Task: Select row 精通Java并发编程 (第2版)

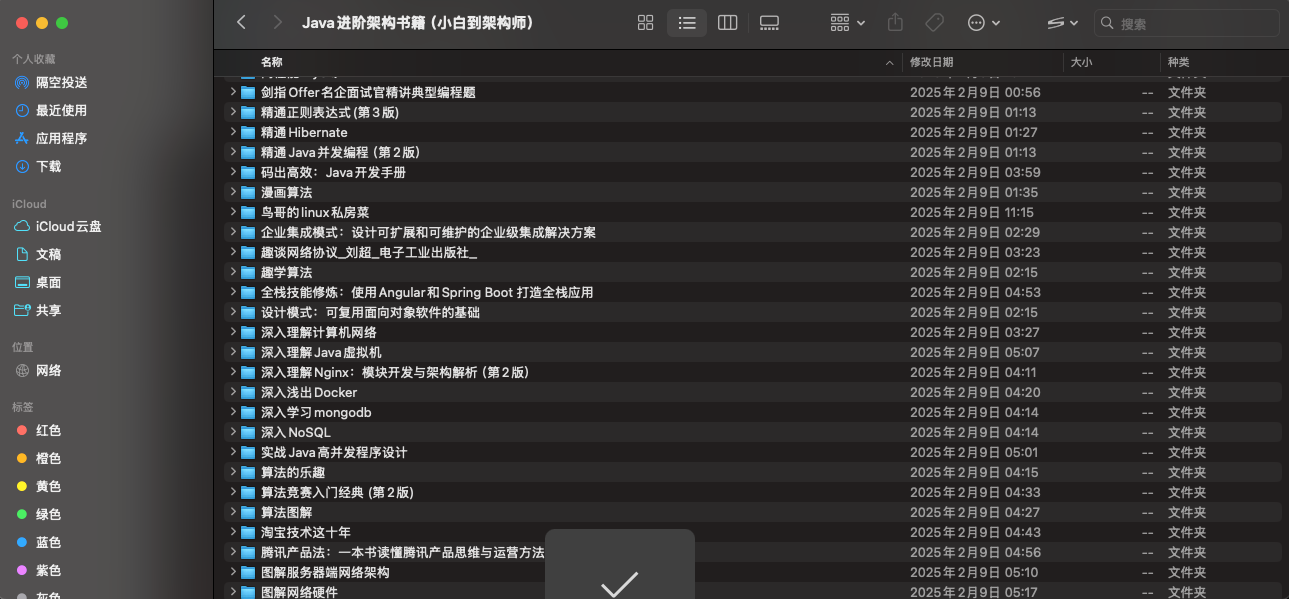Action: [752, 152]
